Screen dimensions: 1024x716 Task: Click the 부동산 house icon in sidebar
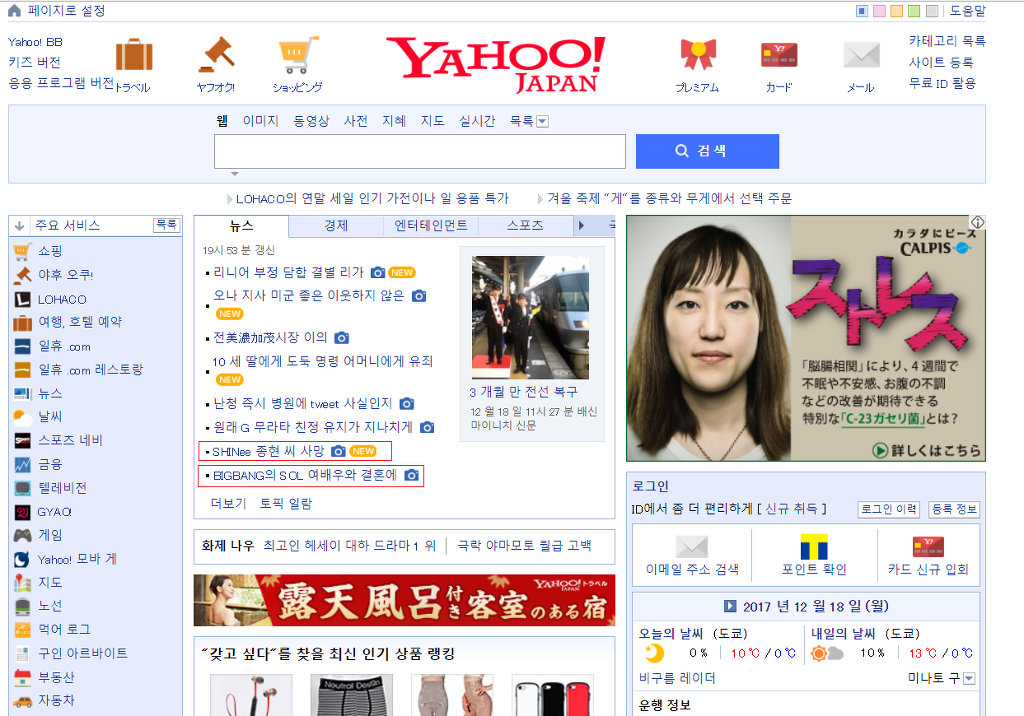point(22,677)
